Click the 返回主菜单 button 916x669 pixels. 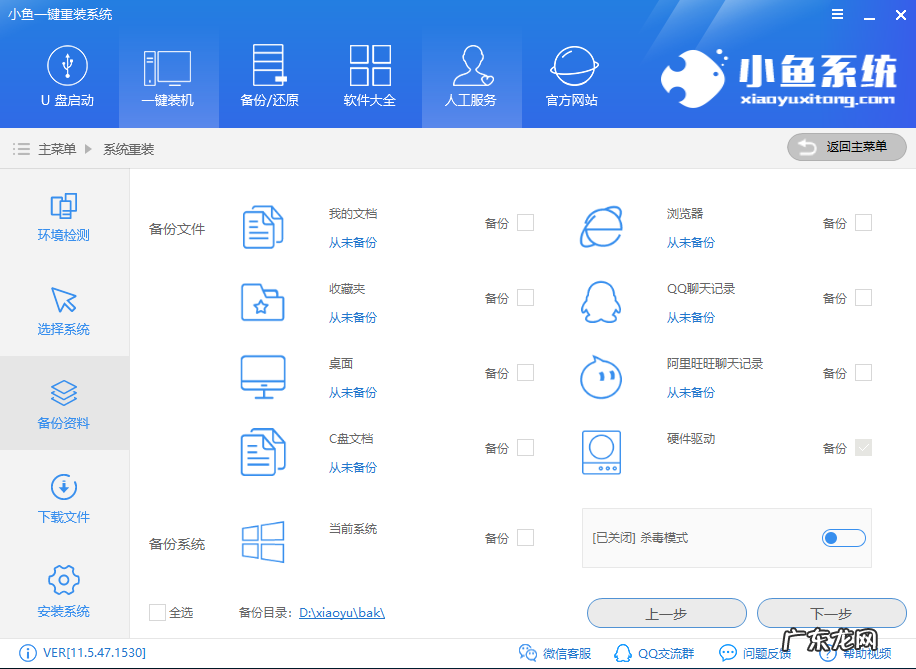click(846, 146)
